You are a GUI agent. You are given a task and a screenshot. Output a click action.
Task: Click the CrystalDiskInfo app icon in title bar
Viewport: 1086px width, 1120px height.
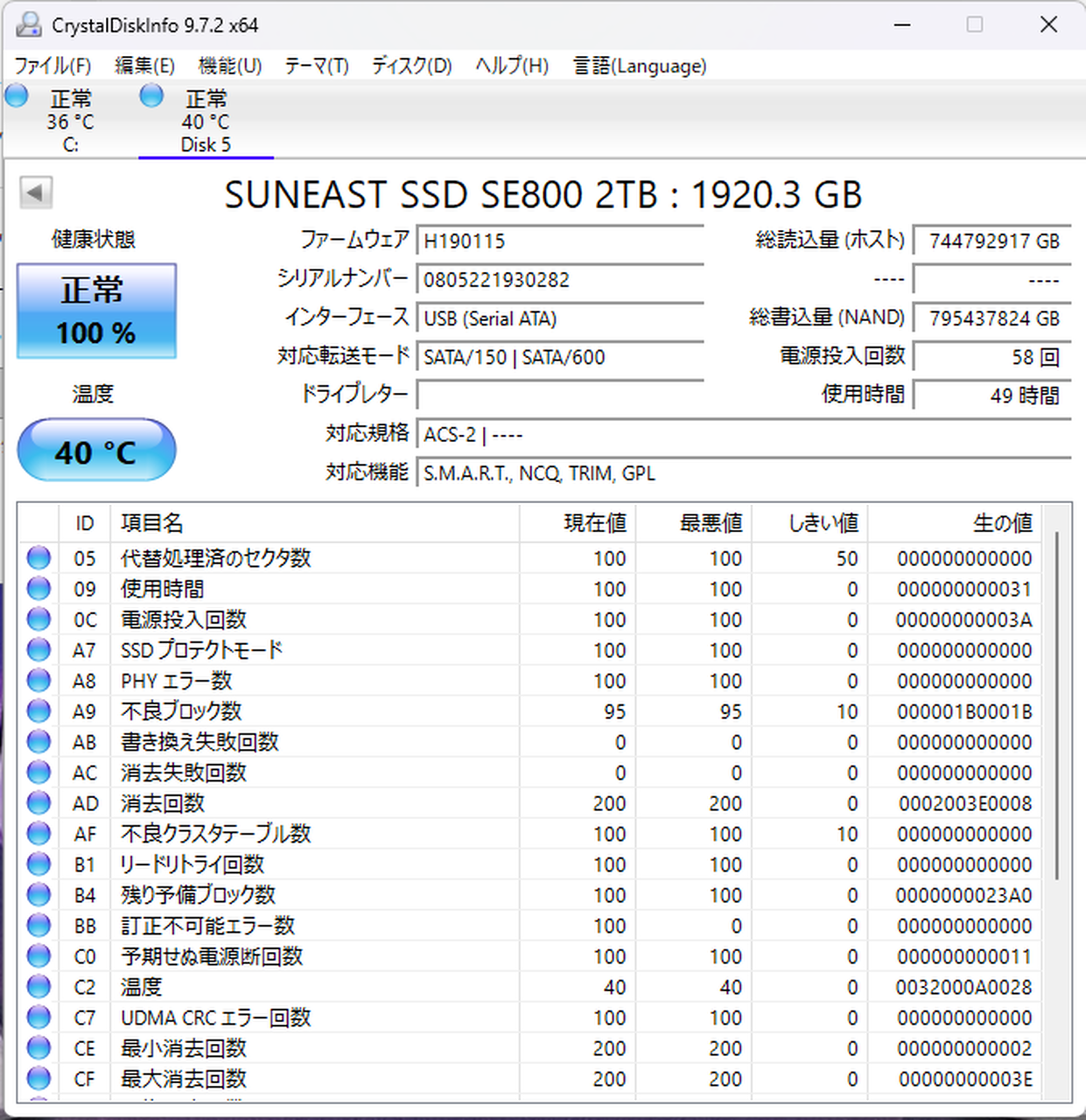pyautogui.click(x=29, y=24)
